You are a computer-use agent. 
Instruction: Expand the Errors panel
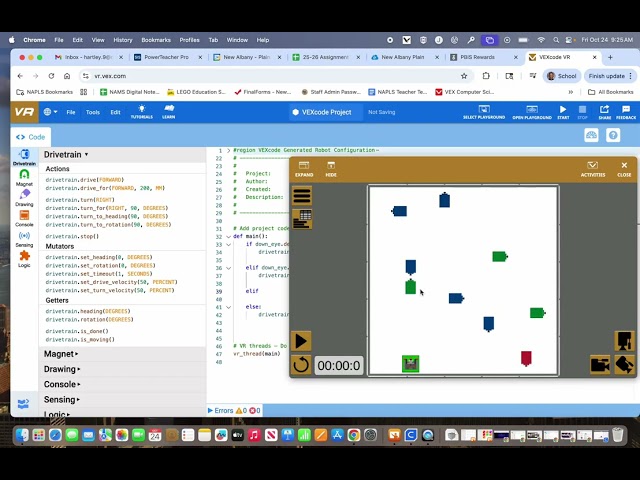[220, 411]
